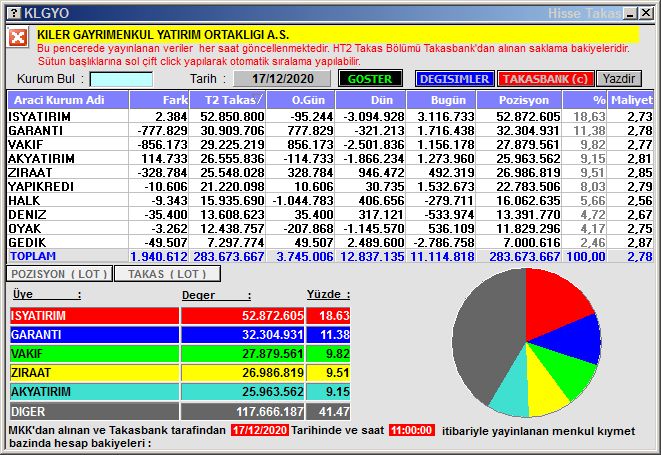Click the legend value 117.666.187

pos(270,411)
